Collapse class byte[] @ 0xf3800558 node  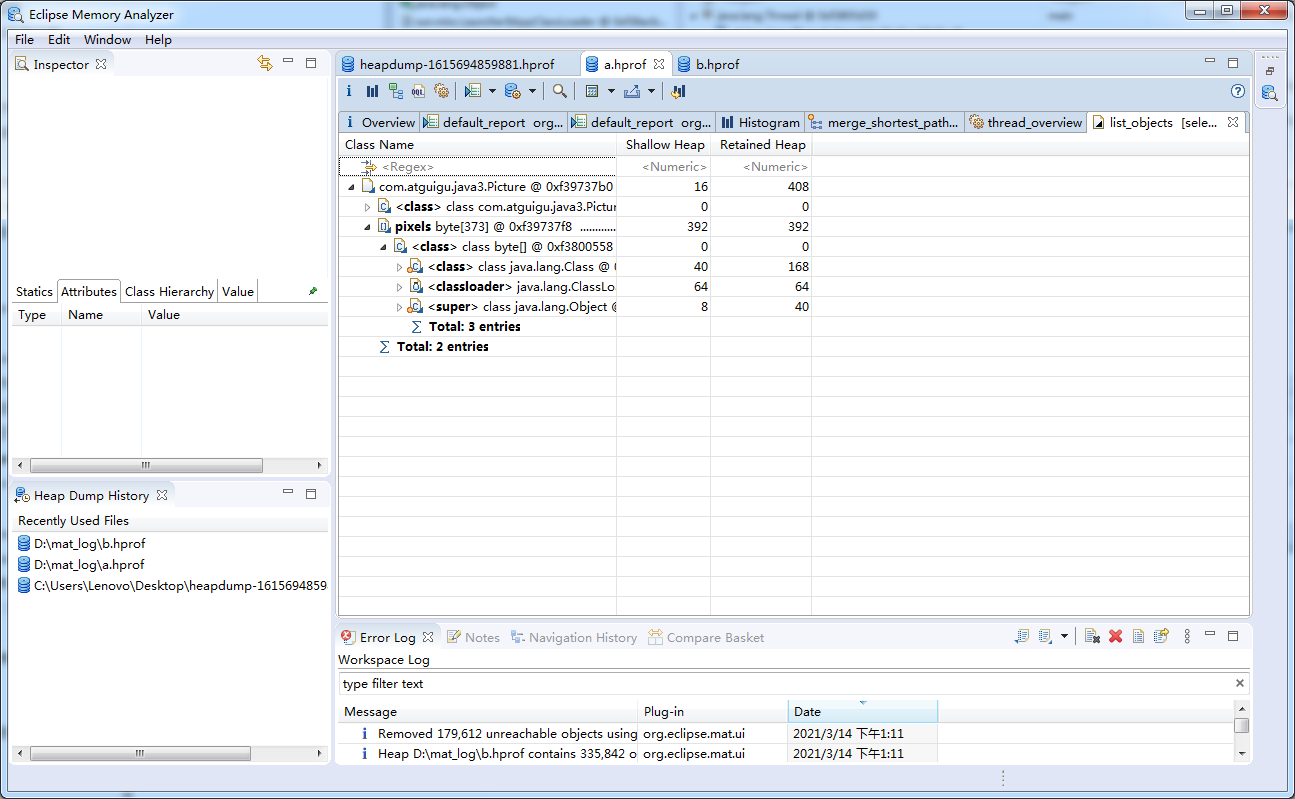383,247
